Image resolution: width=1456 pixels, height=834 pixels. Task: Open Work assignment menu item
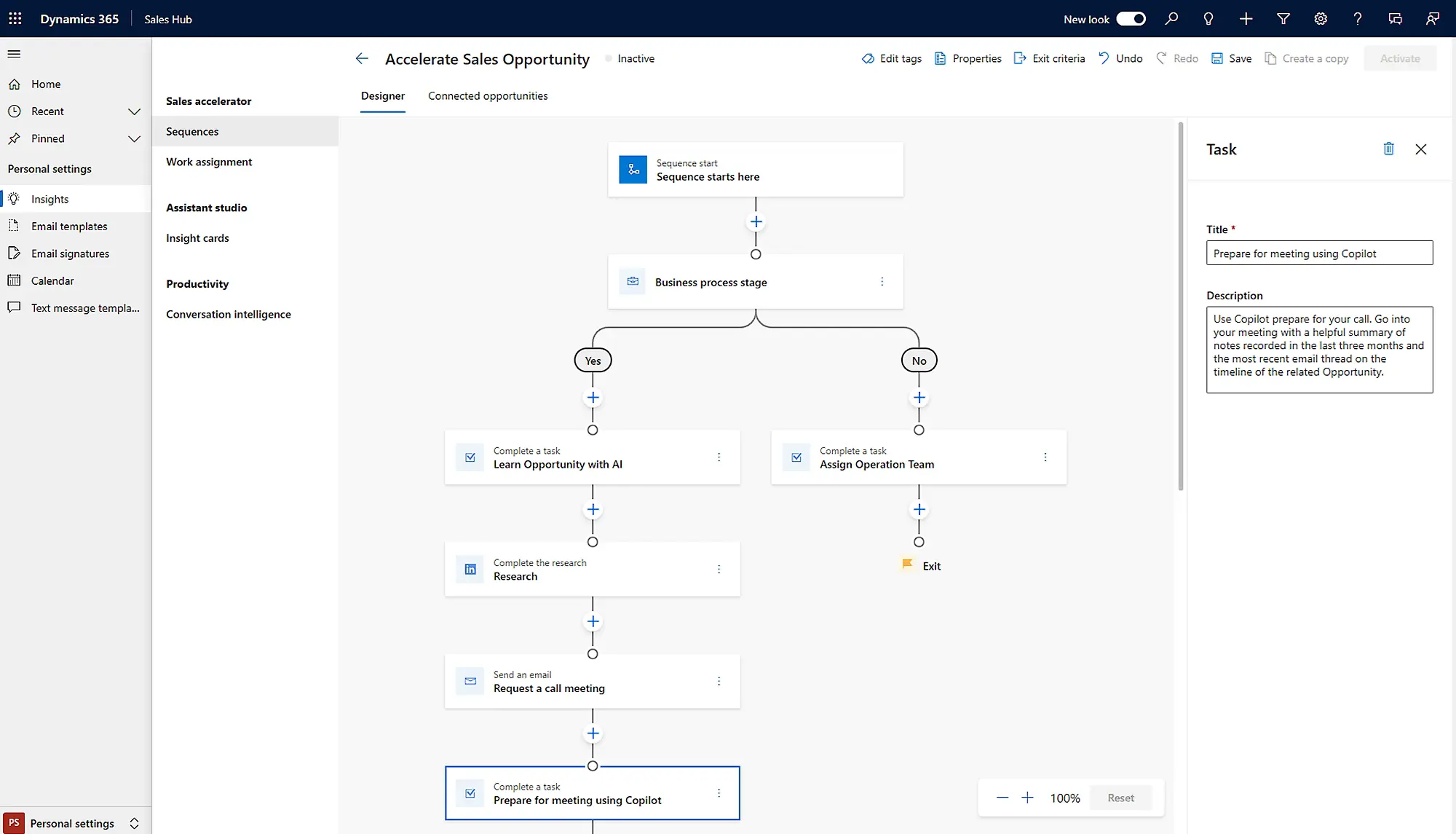209,162
